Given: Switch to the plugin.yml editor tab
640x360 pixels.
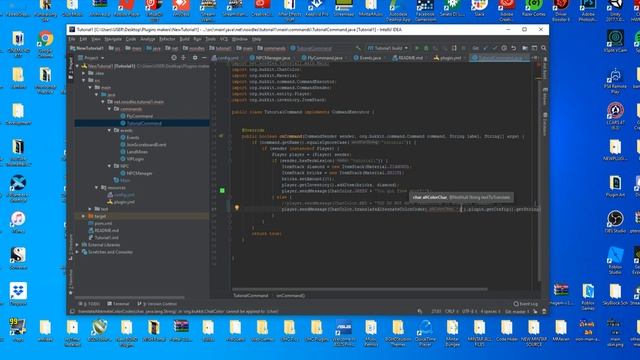Looking at the screenshot, I should pyautogui.click(x=447, y=58).
